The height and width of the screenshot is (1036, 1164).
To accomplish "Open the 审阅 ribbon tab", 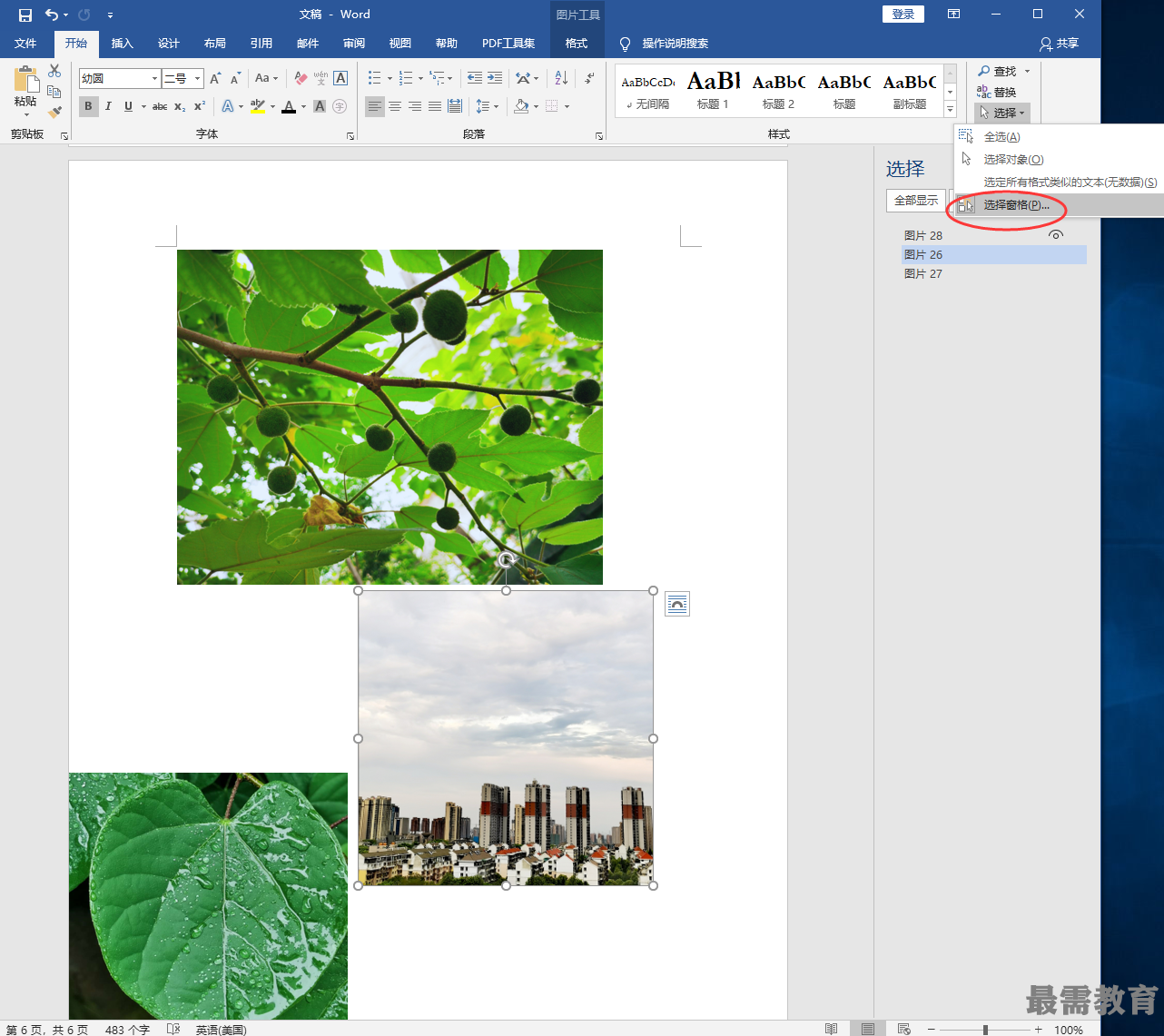I will pyautogui.click(x=354, y=44).
